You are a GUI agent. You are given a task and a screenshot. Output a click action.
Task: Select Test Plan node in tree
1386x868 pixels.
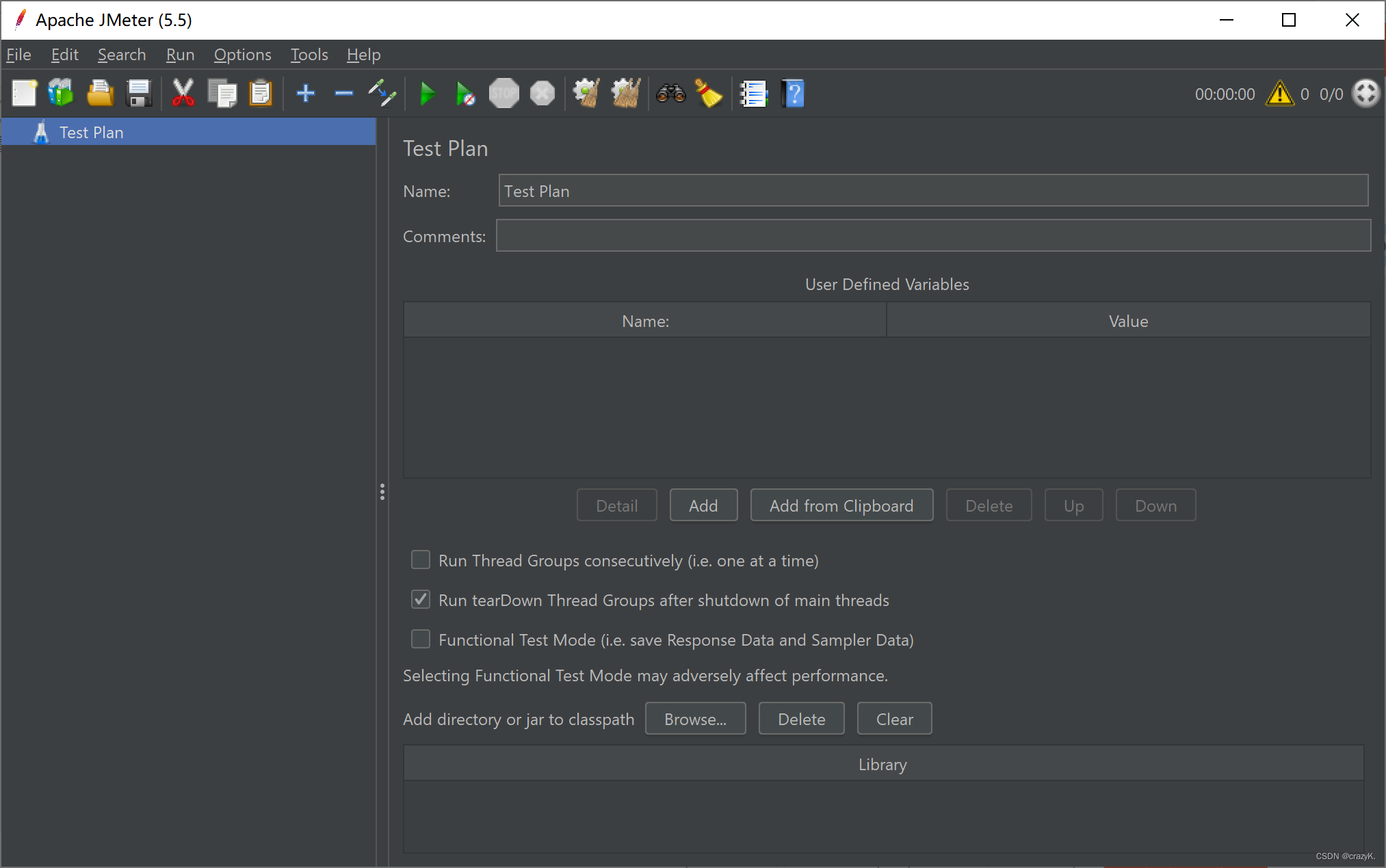click(188, 132)
